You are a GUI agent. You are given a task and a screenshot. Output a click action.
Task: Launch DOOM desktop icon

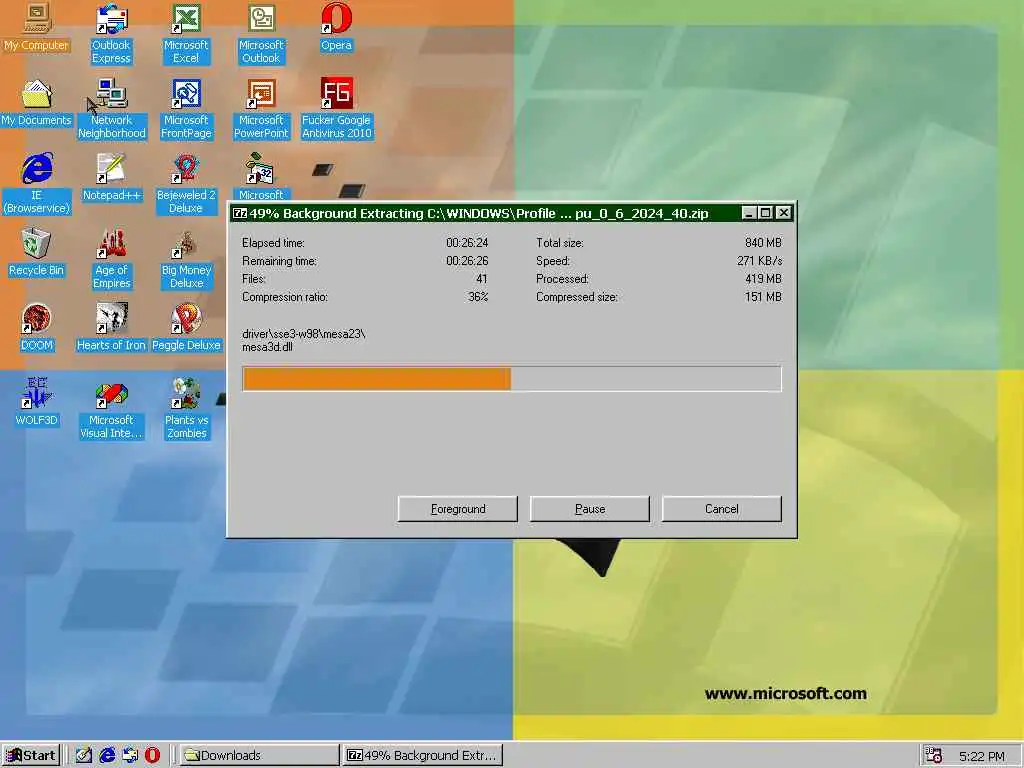click(x=37, y=327)
